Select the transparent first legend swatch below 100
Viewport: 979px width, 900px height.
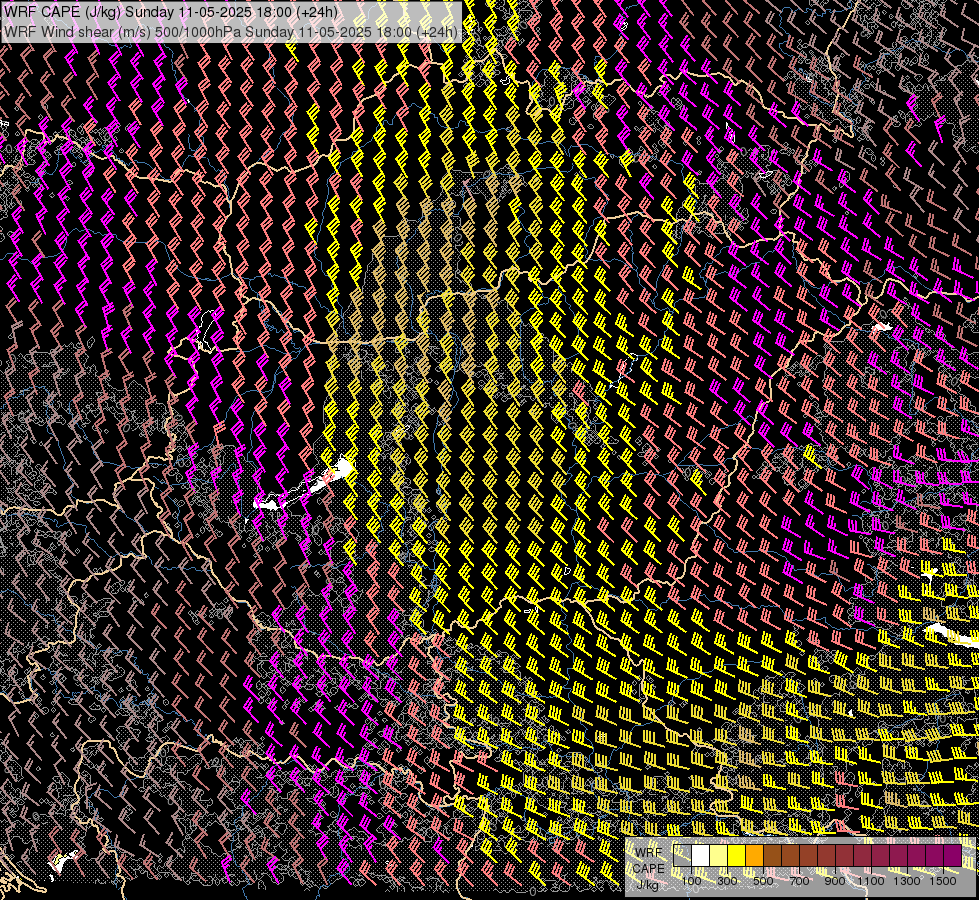[682, 856]
